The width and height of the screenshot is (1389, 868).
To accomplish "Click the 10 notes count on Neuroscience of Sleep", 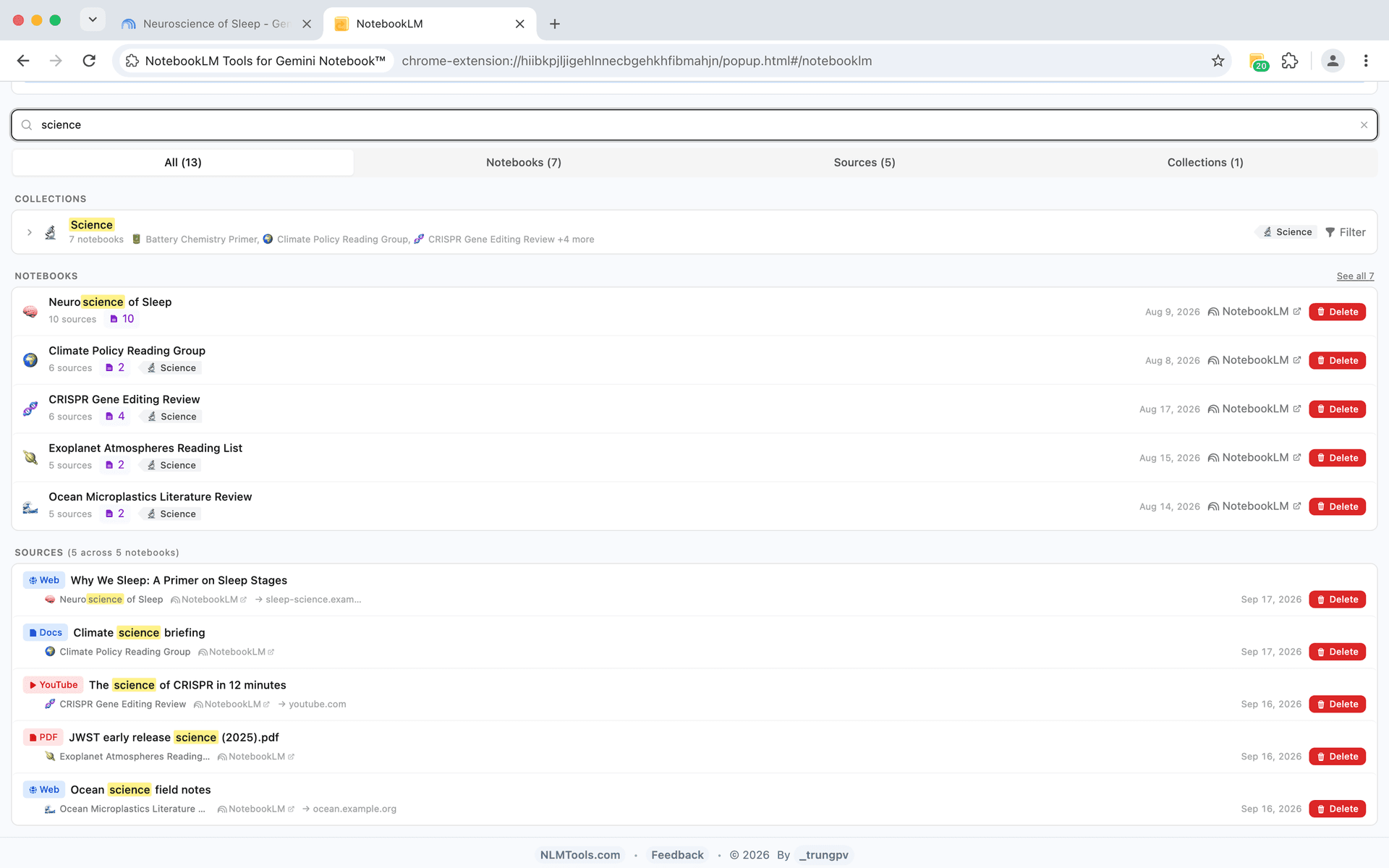I will (122, 319).
